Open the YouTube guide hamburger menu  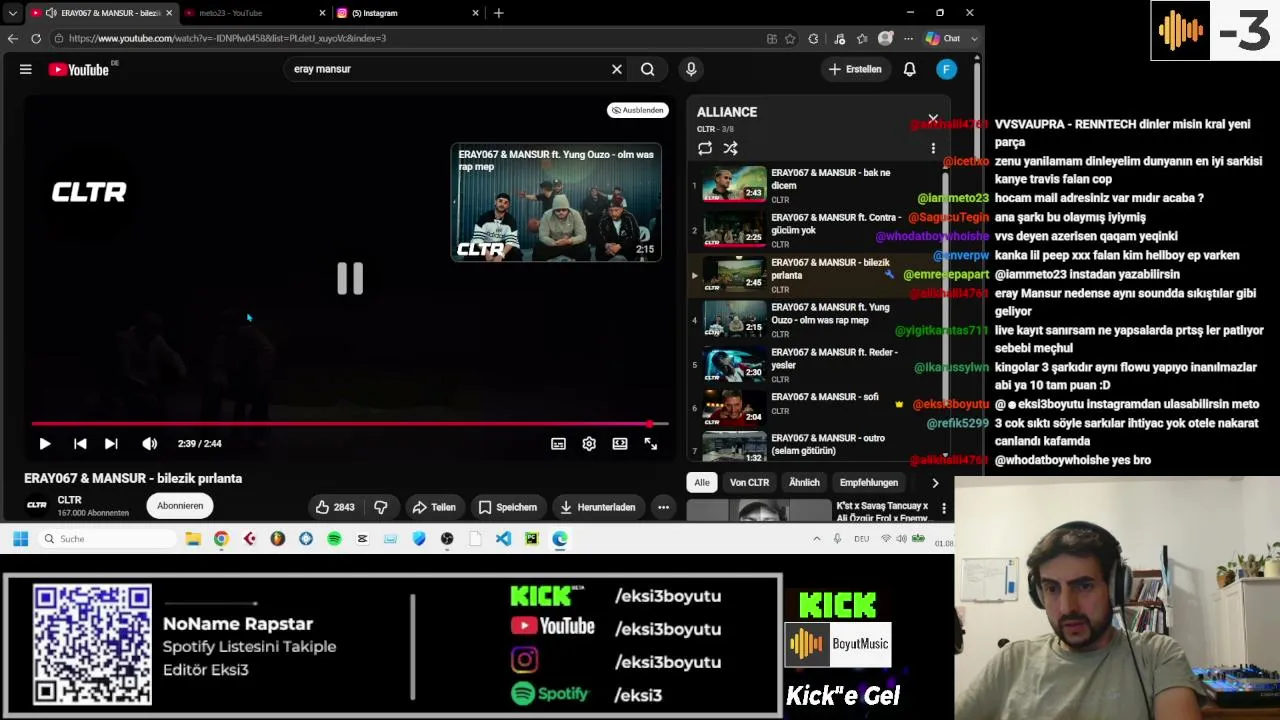(26, 69)
